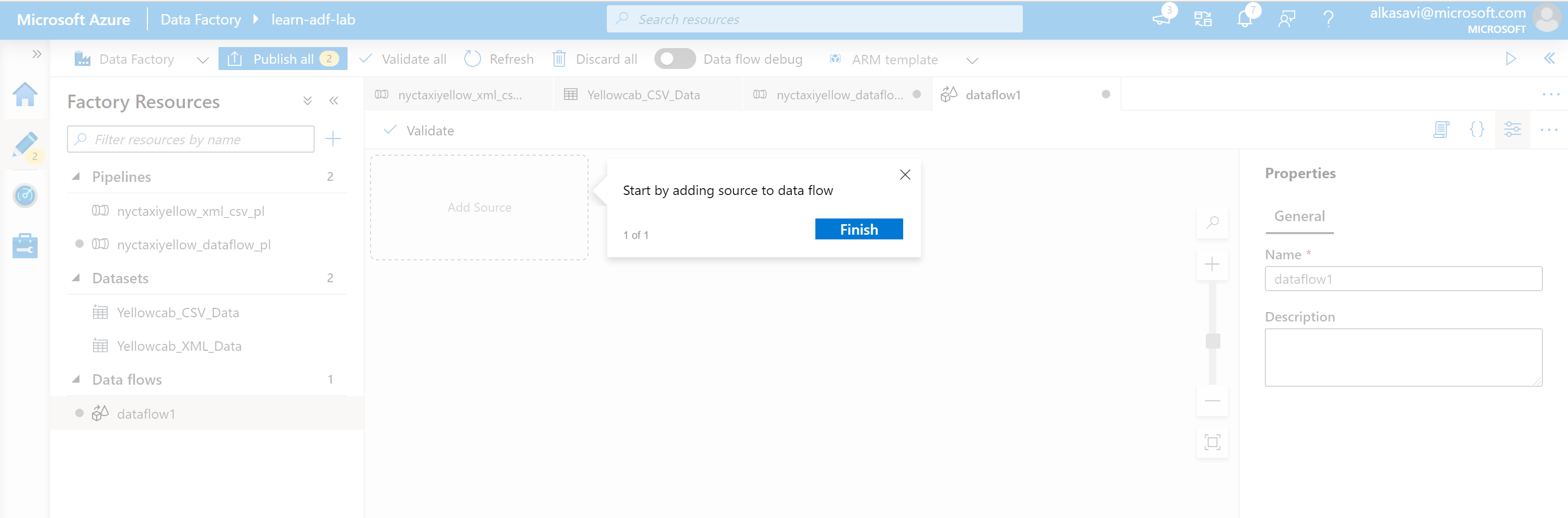Click Discard all
Viewport: 1568px width, 518px height.
(595, 59)
